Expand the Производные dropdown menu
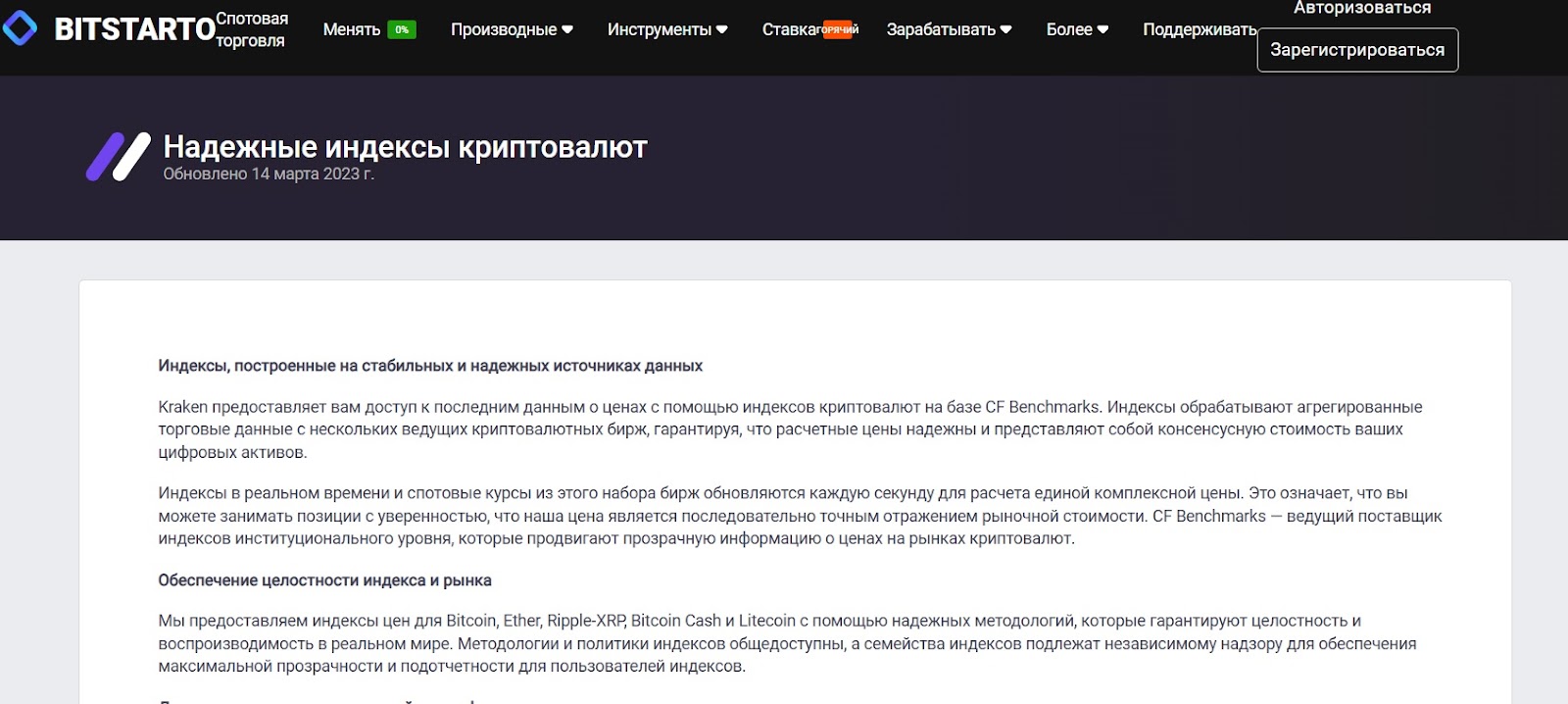Image resolution: width=1568 pixels, height=704 pixels. point(512,29)
